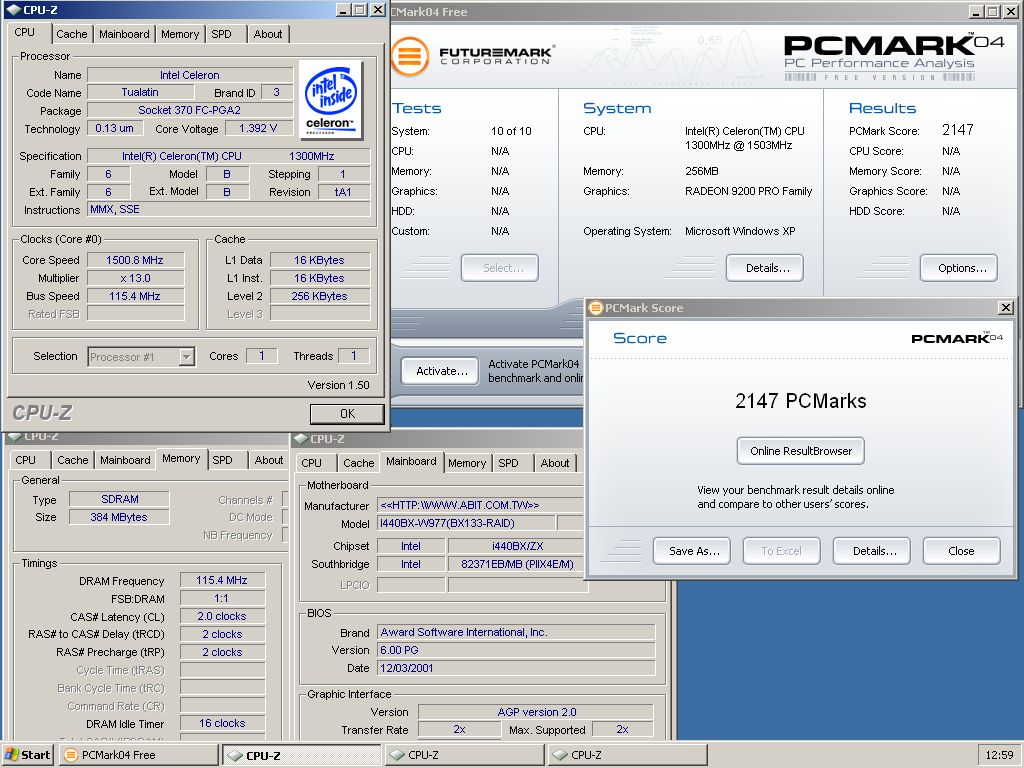The image size is (1024, 768).
Task: Click the memory Type SDRAM field
Action: click(x=120, y=499)
